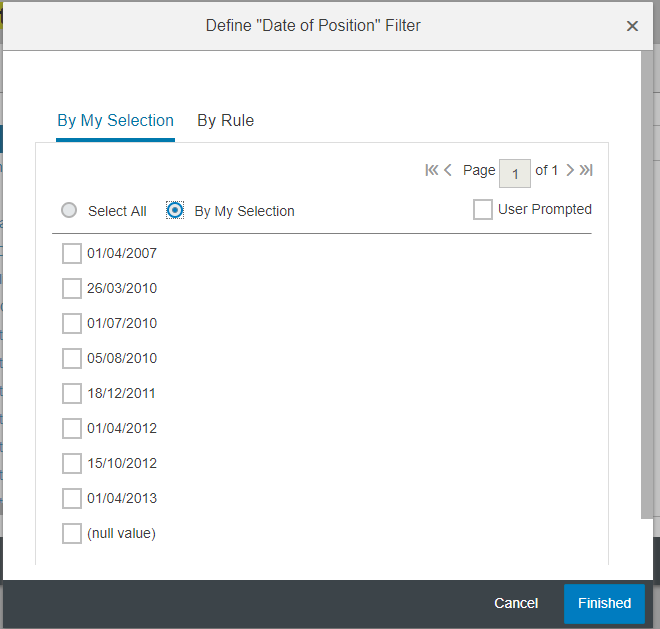Choose the By My Selection radio button
This screenshot has width=660, height=629.
tap(175, 210)
